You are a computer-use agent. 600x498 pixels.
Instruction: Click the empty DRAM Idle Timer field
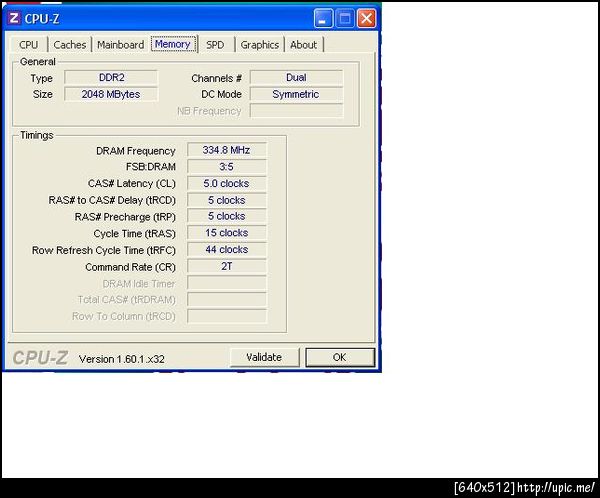point(227,283)
